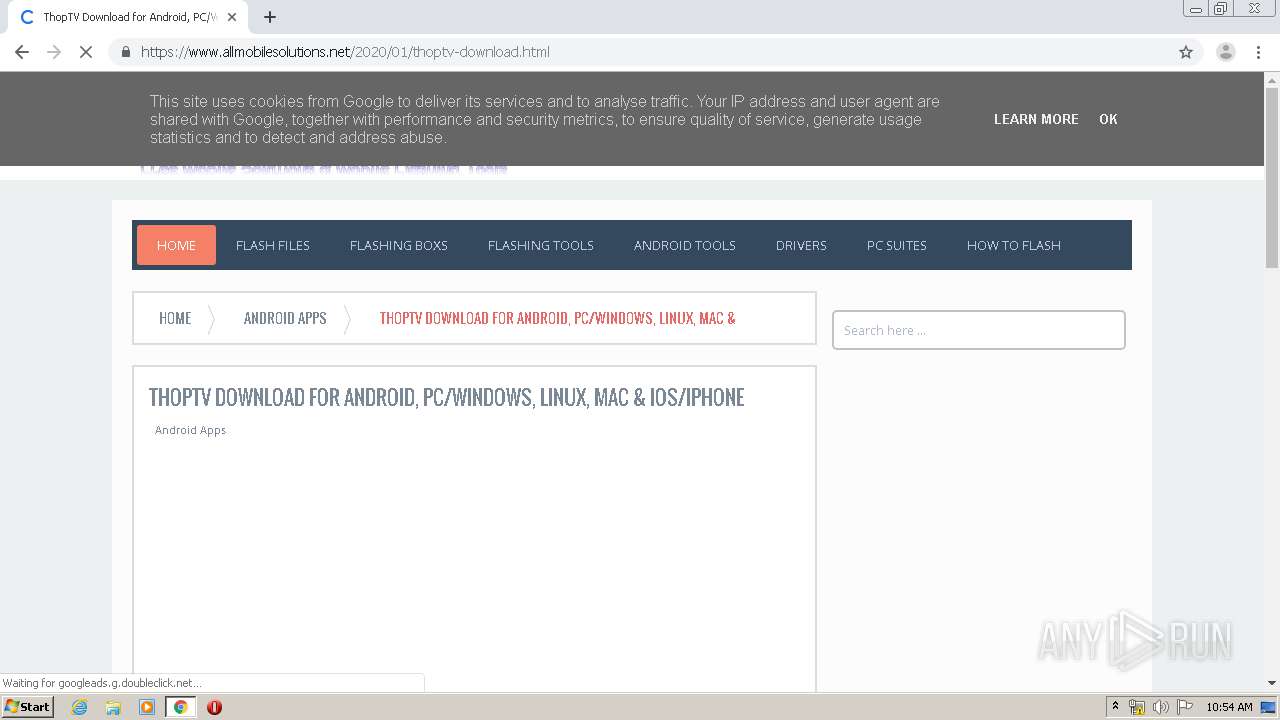Click the HOME breadcrumb link
Image resolution: width=1280 pixels, height=720 pixels.
(175, 318)
